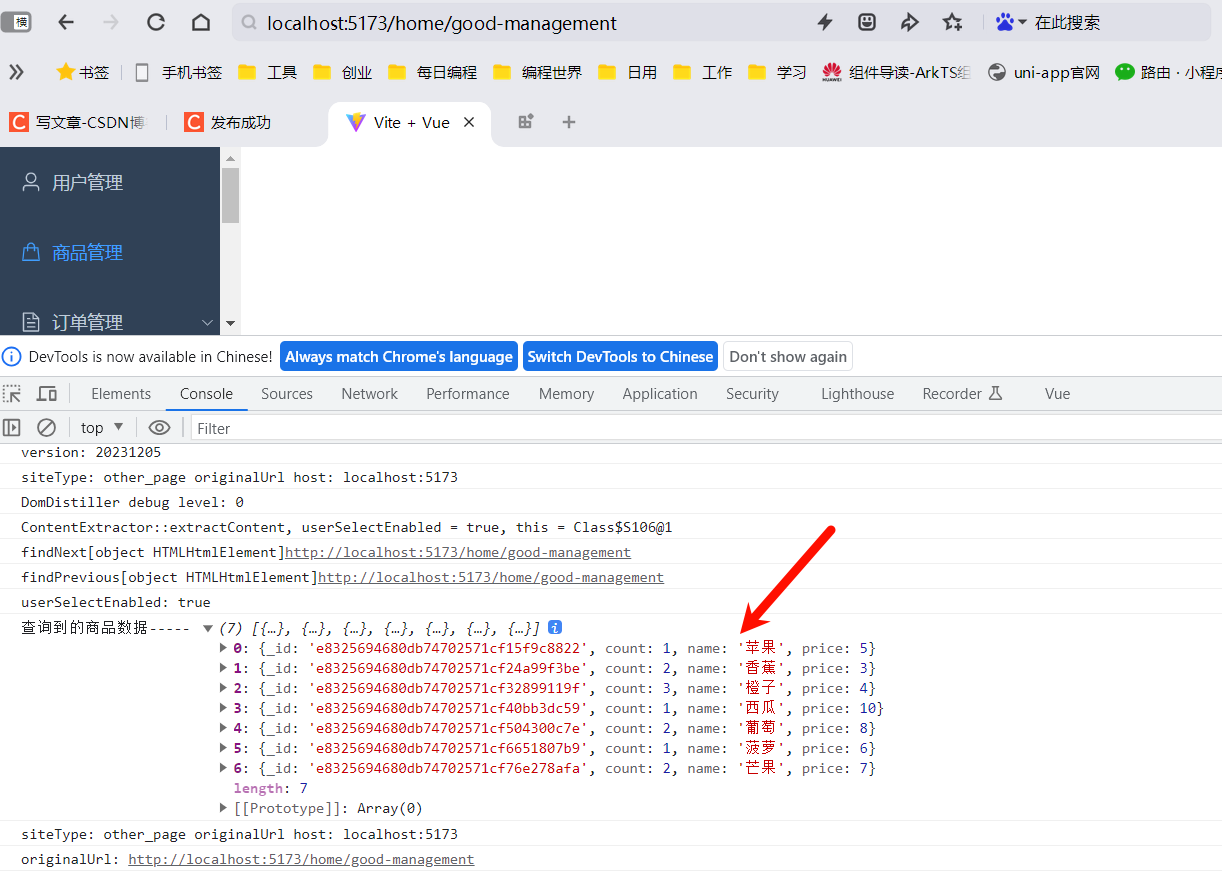The height and width of the screenshot is (876, 1222).
Task: Open the 日用 bookmarks folder
Action: tap(627, 72)
